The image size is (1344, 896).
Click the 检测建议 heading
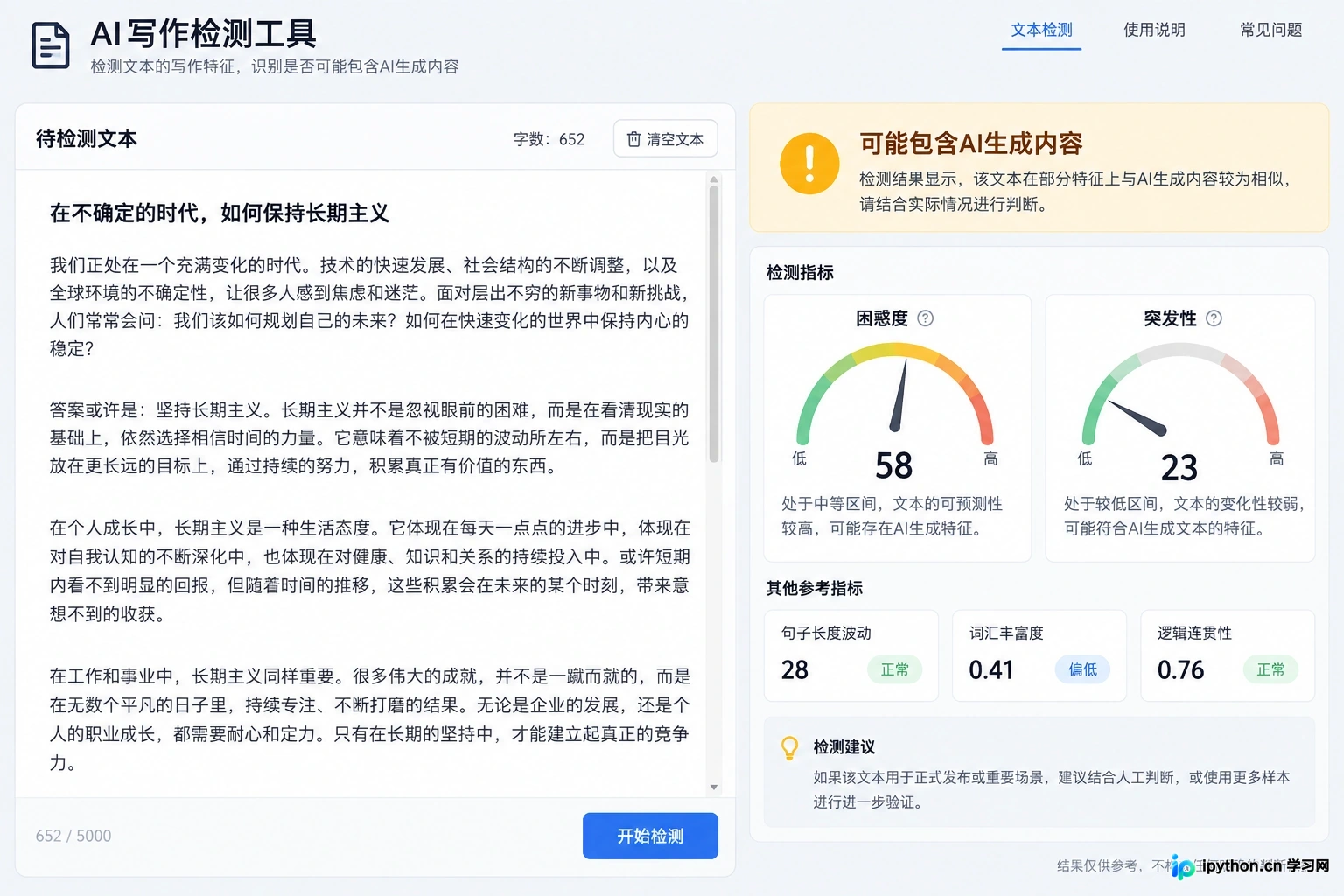(x=844, y=746)
